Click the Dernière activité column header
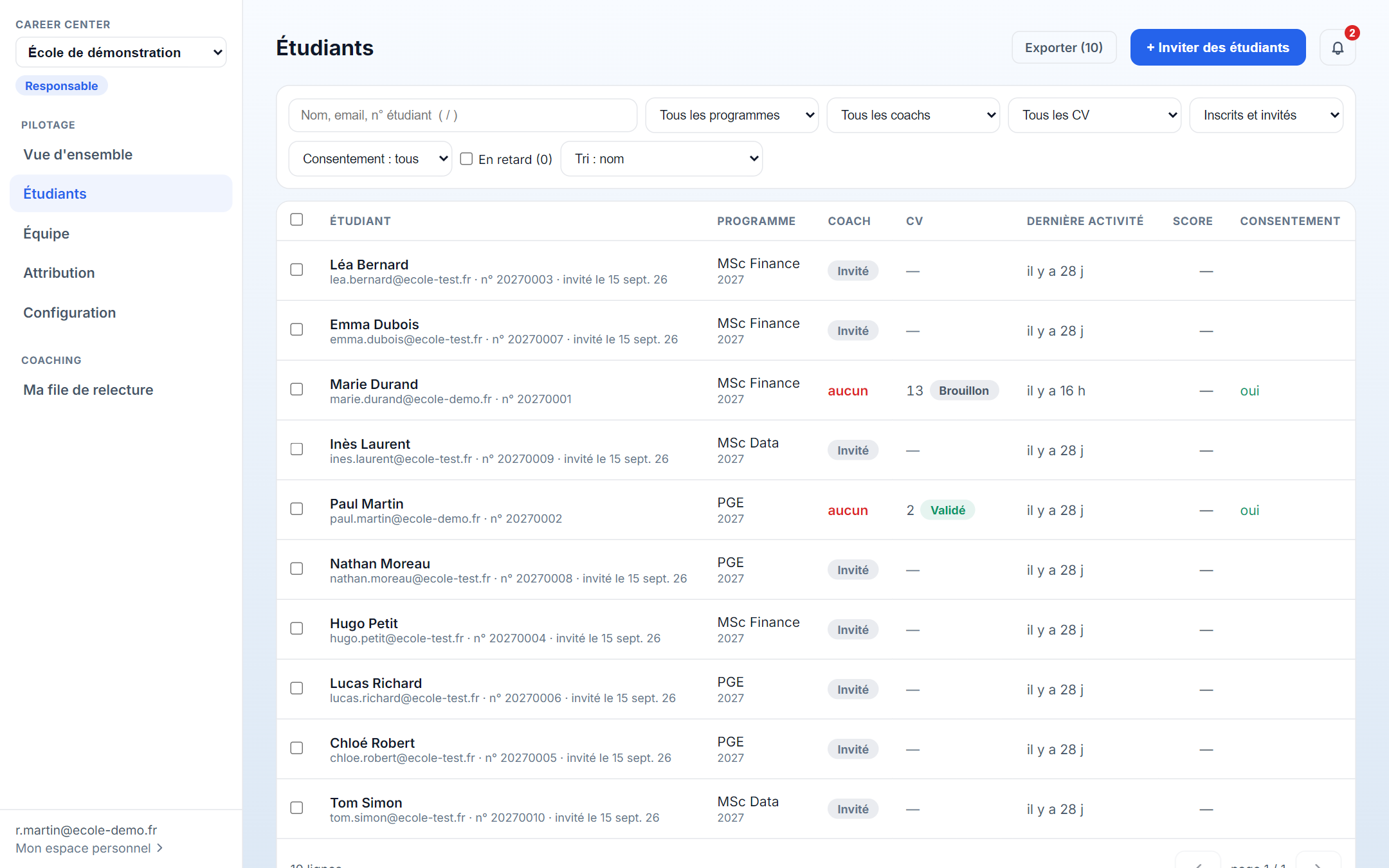Viewport: 1389px width, 868px height. tap(1085, 221)
